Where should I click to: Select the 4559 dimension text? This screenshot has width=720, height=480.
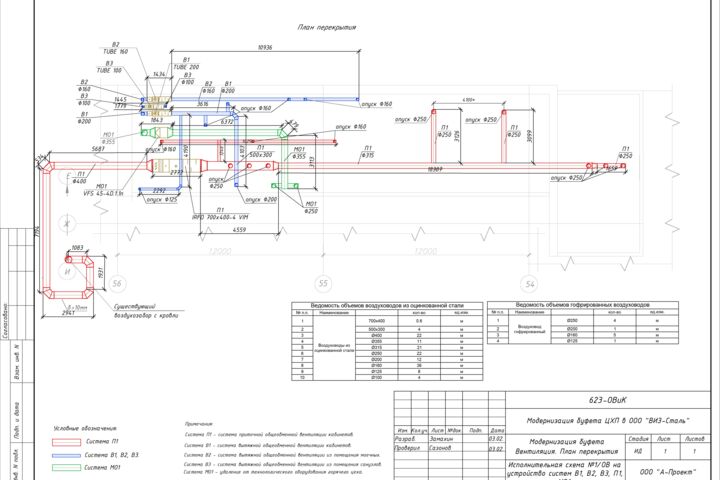[x=239, y=230]
